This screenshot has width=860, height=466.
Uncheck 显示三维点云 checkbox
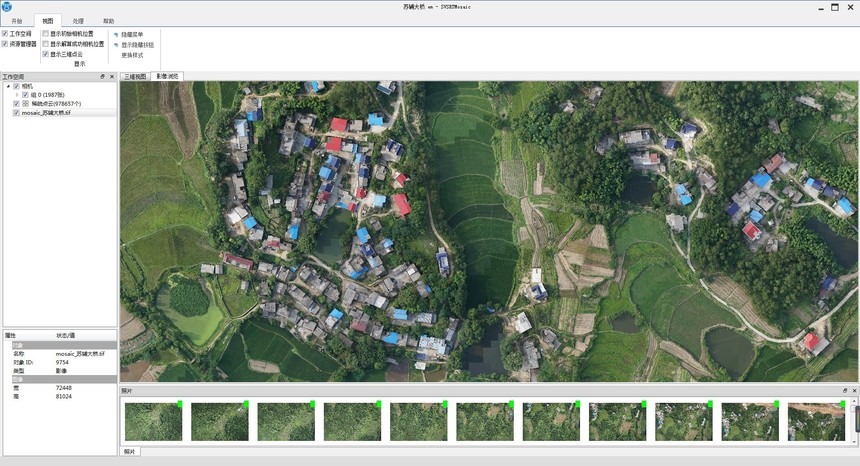(46, 54)
